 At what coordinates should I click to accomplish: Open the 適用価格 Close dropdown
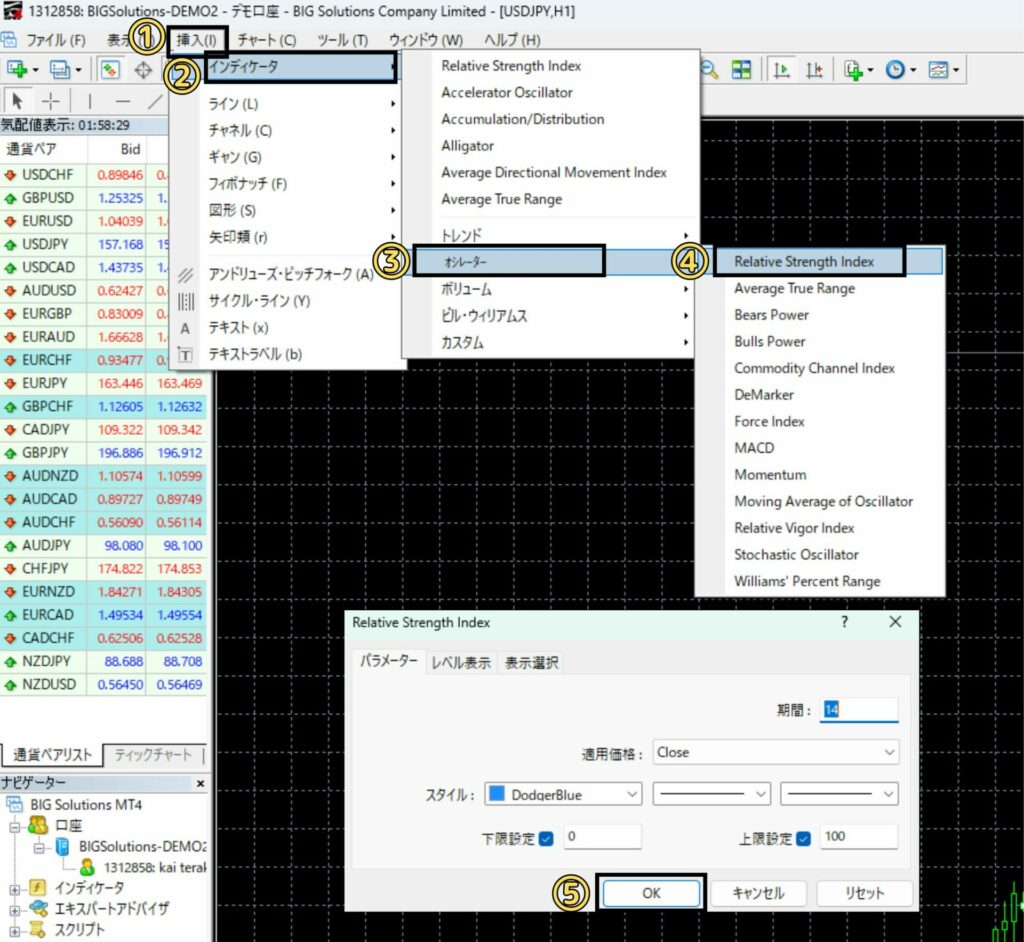pyautogui.click(x=776, y=752)
